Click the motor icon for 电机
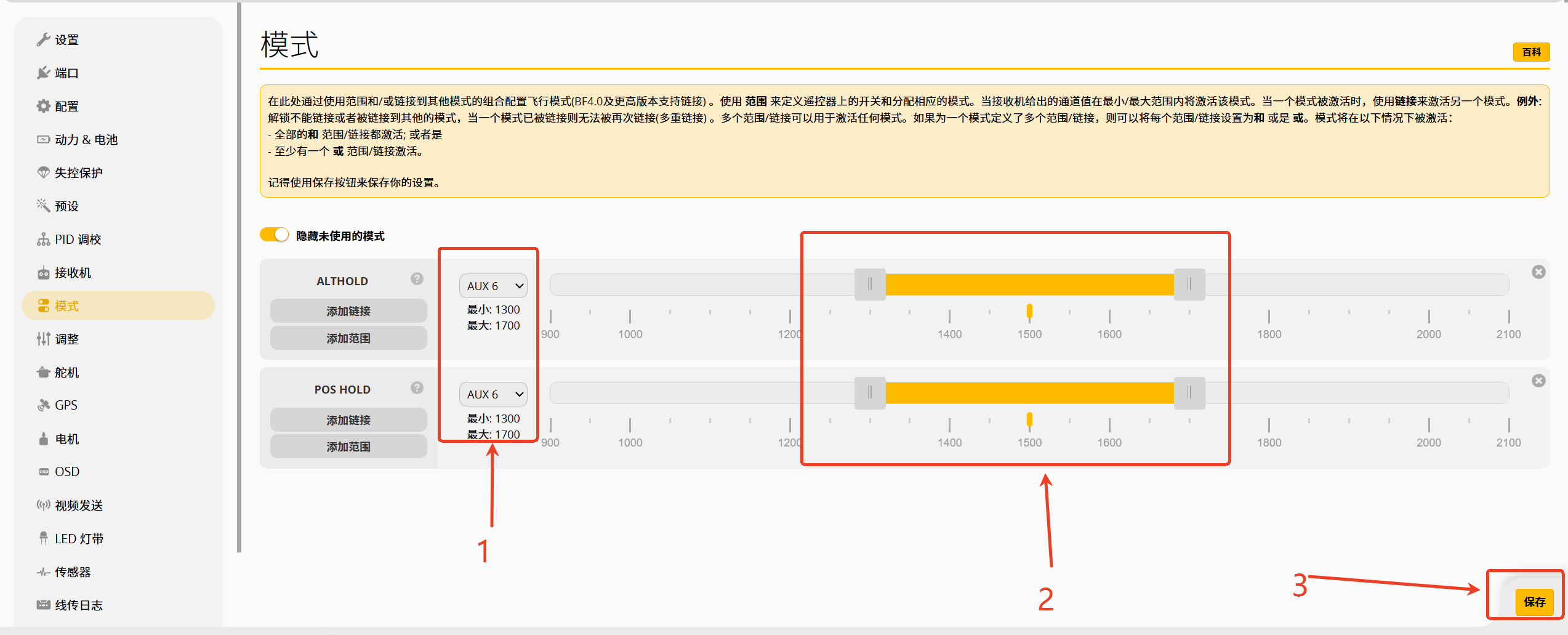Image resolution: width=1568 pixels, height=635 pixels. point(43,439)
